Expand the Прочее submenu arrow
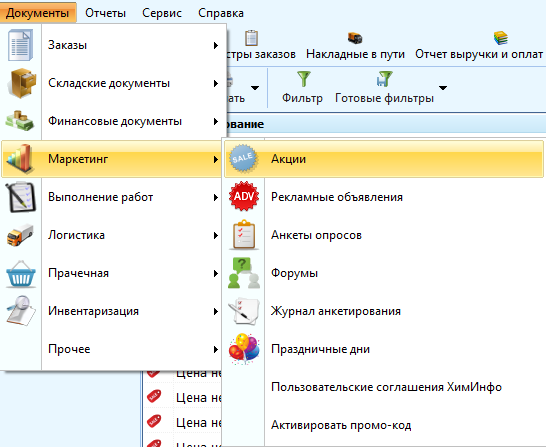The image size is (546, 447). click(216, 349)
